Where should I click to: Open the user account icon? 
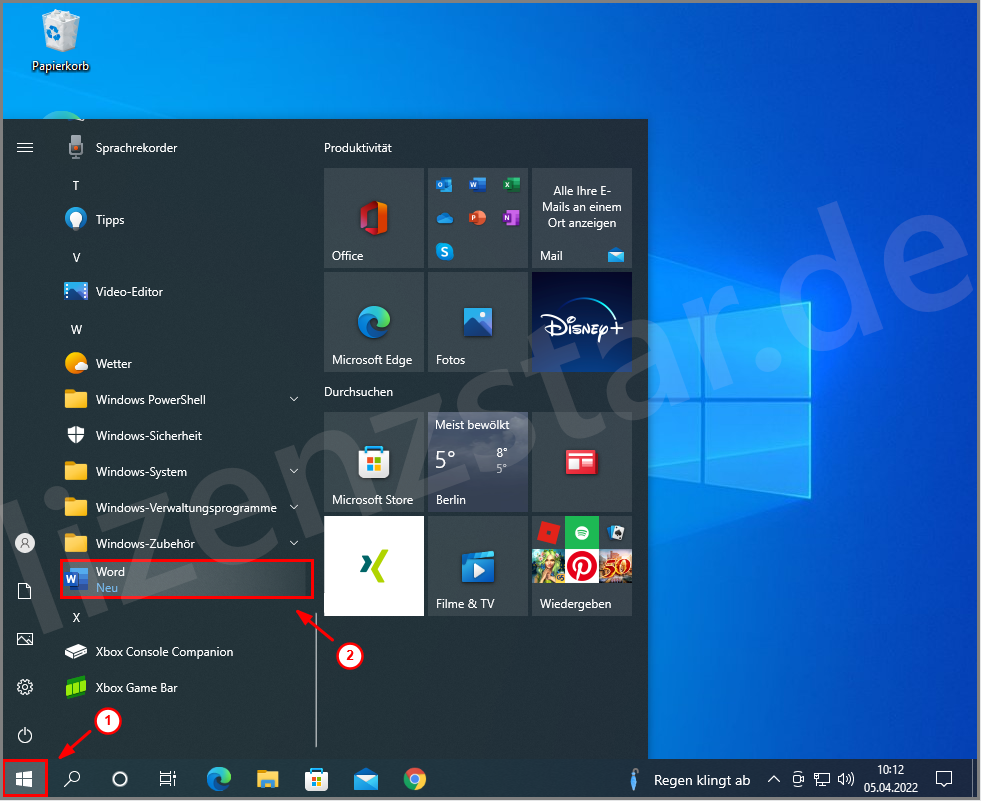tap(25, 543)
